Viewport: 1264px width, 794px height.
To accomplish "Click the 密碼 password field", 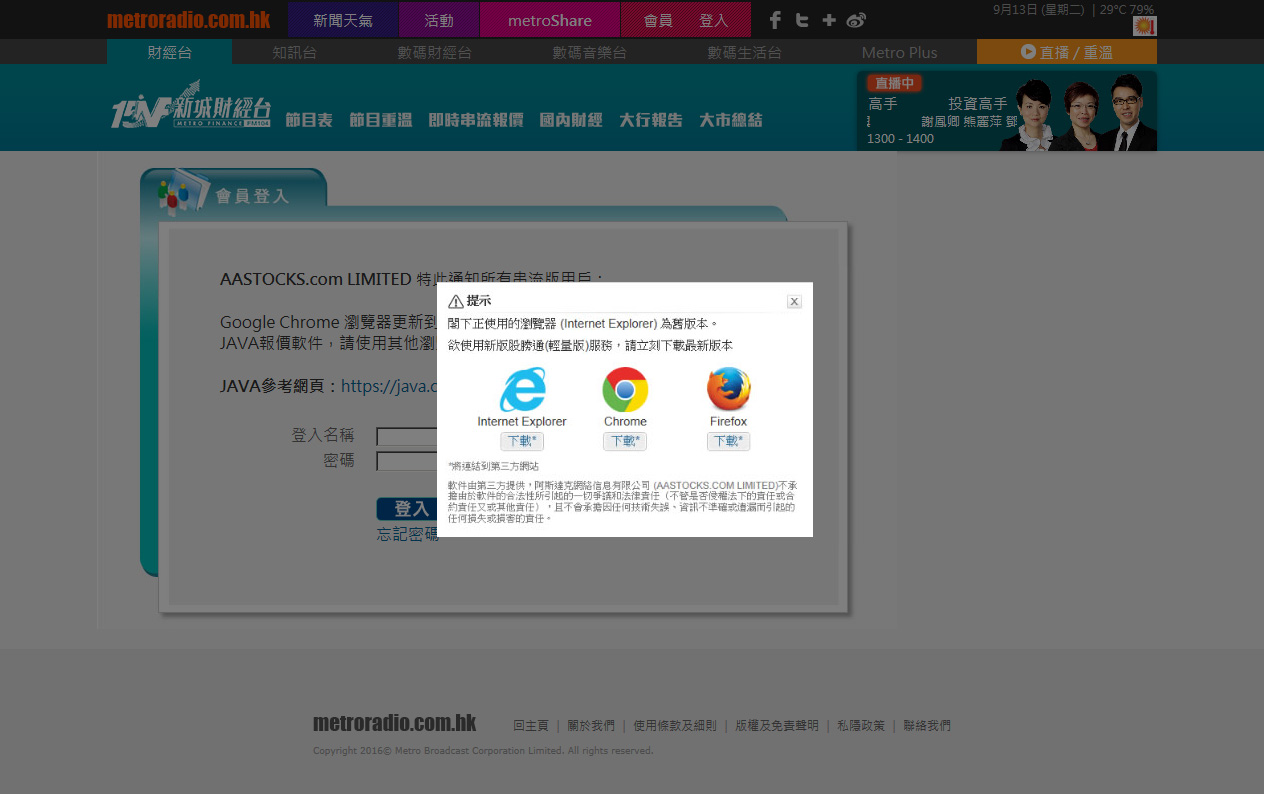I will [x=406, y=461].
